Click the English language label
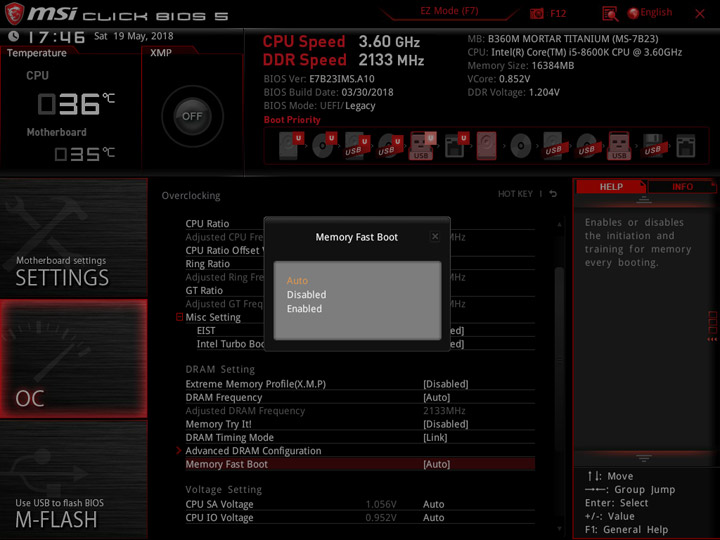Screen dimensions: 720x540 coord(656,12)
